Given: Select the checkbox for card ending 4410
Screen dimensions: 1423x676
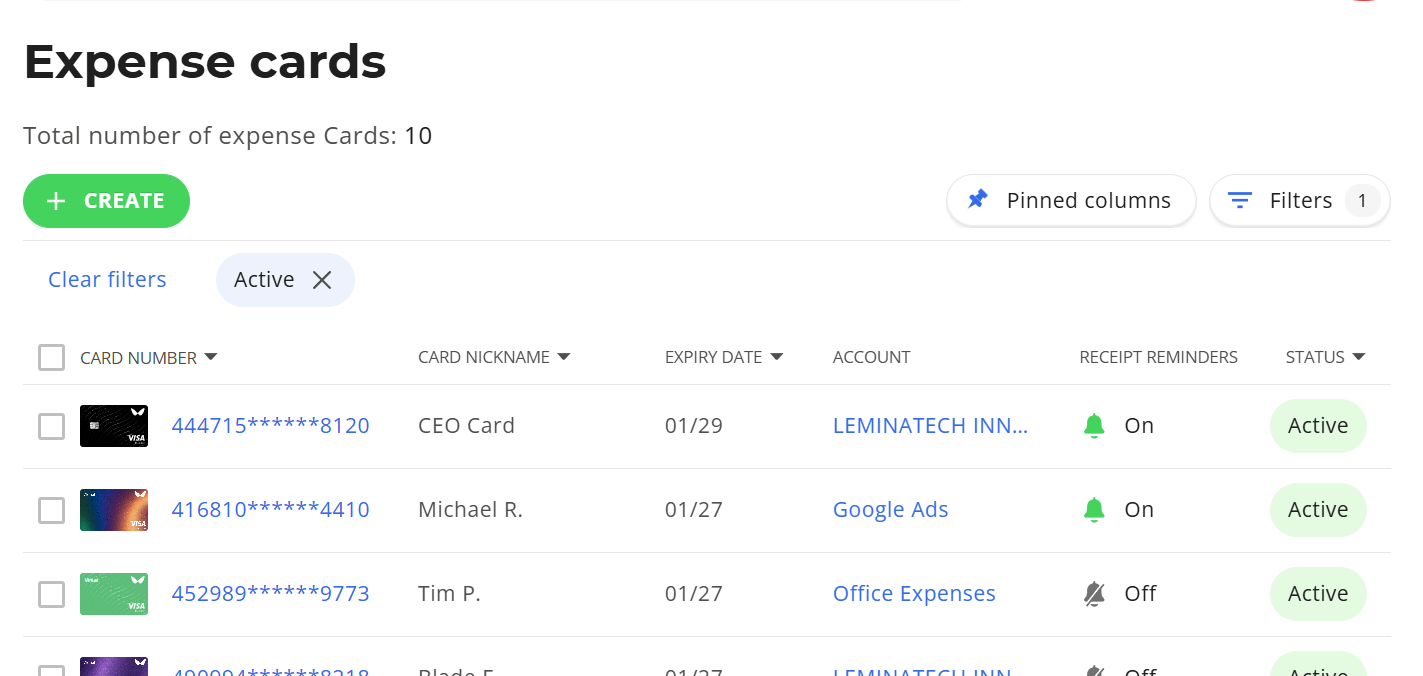Looking at the screenshot, I should [x=51, y=510].
